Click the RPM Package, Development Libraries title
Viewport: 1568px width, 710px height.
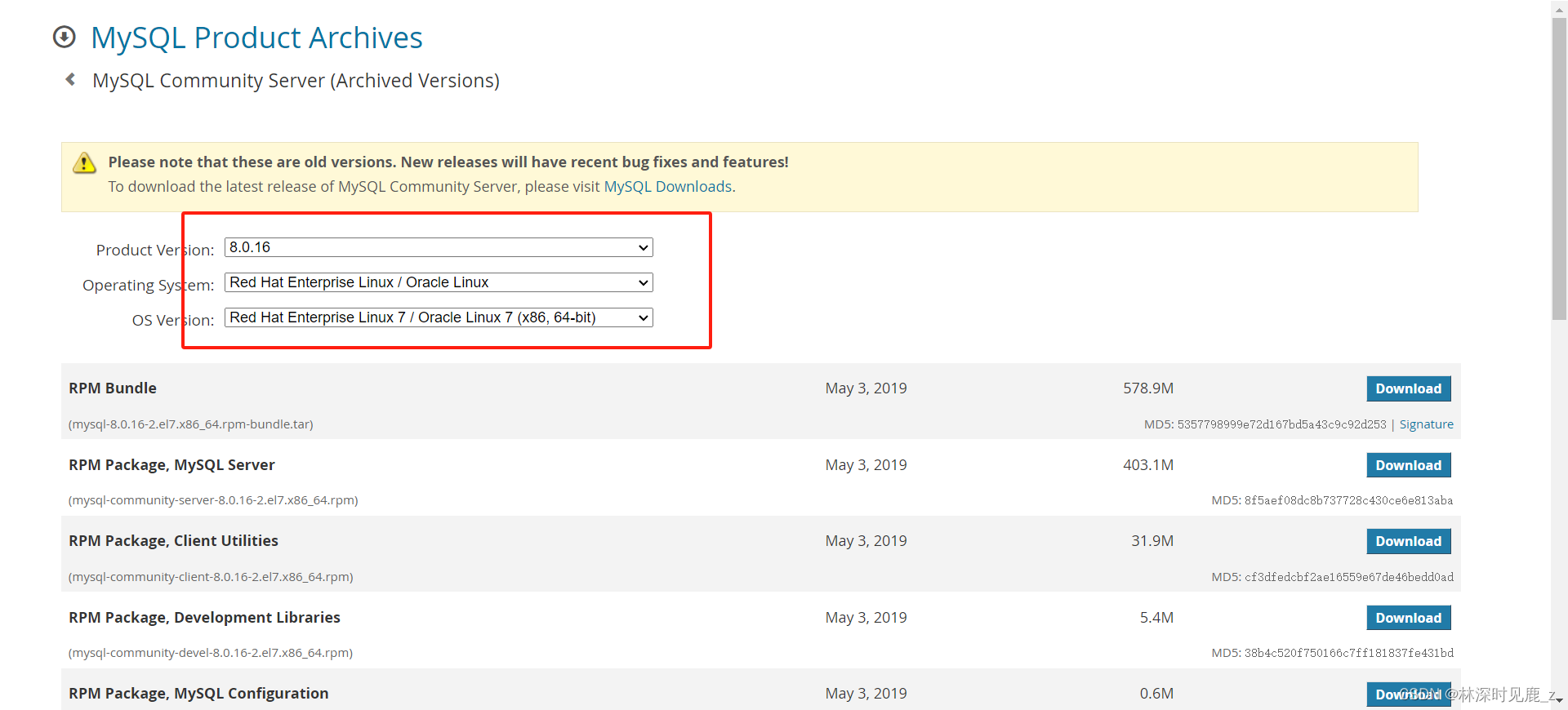(x=204, y=618)
